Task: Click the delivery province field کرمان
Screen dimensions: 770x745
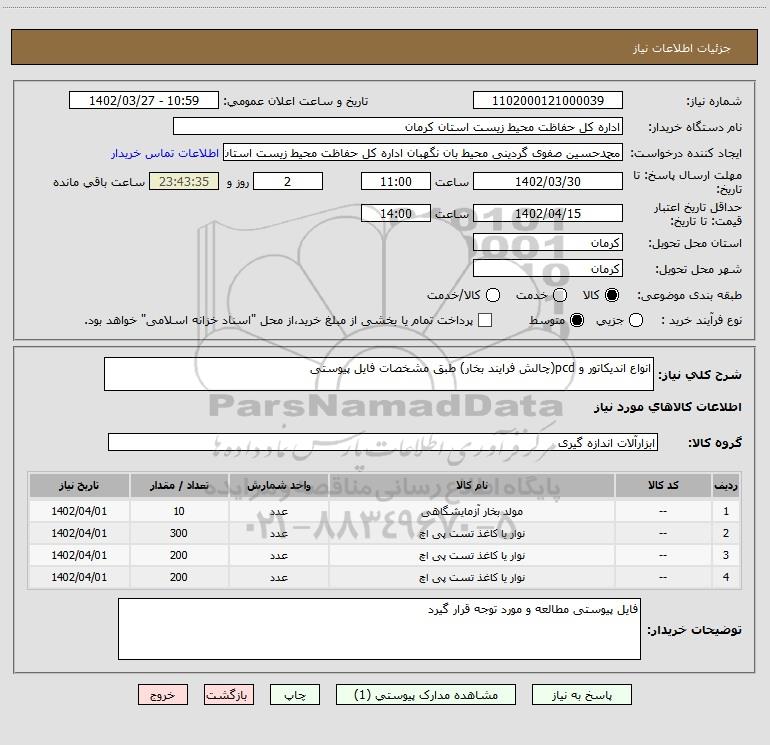Action: coord(548,242)
